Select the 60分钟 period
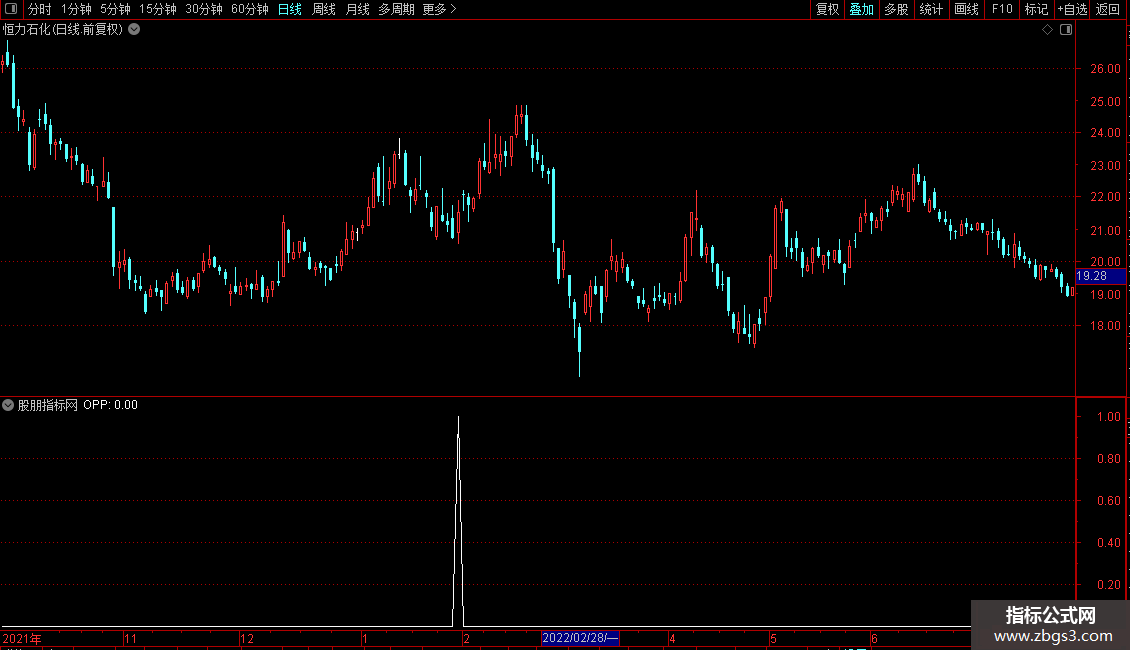 point(249,9)
